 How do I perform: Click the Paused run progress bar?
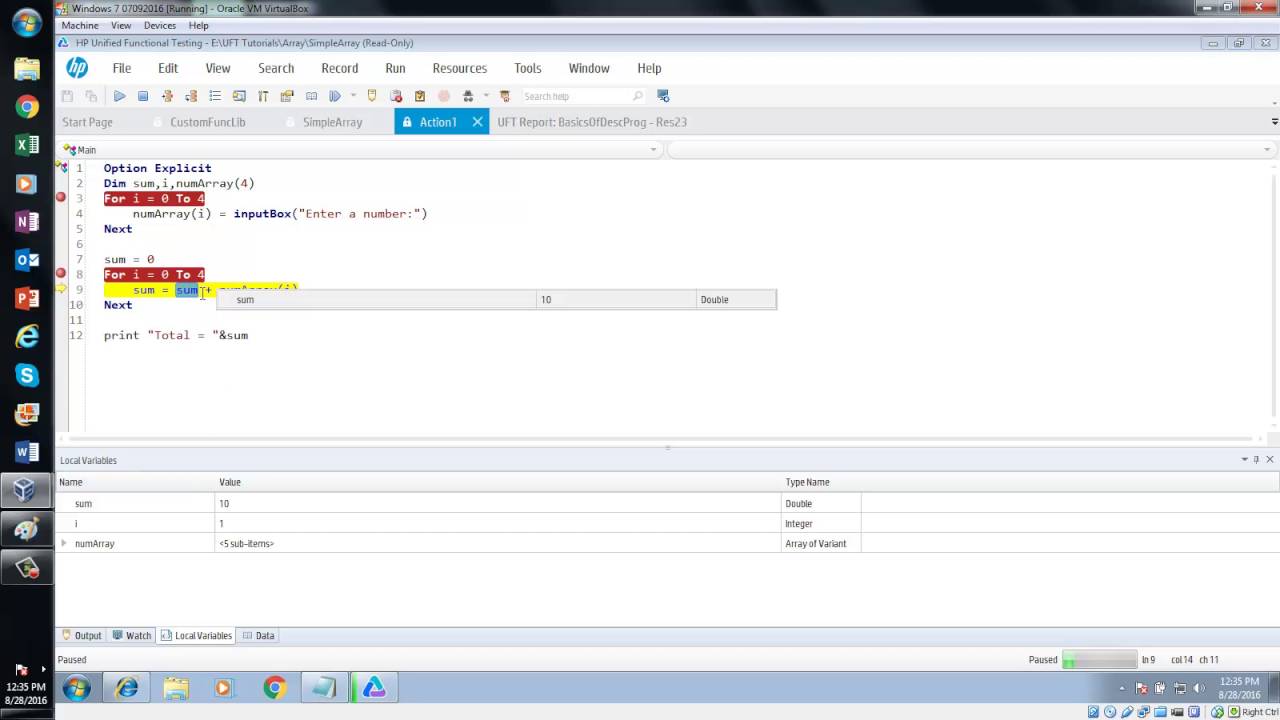point(1099,660)
